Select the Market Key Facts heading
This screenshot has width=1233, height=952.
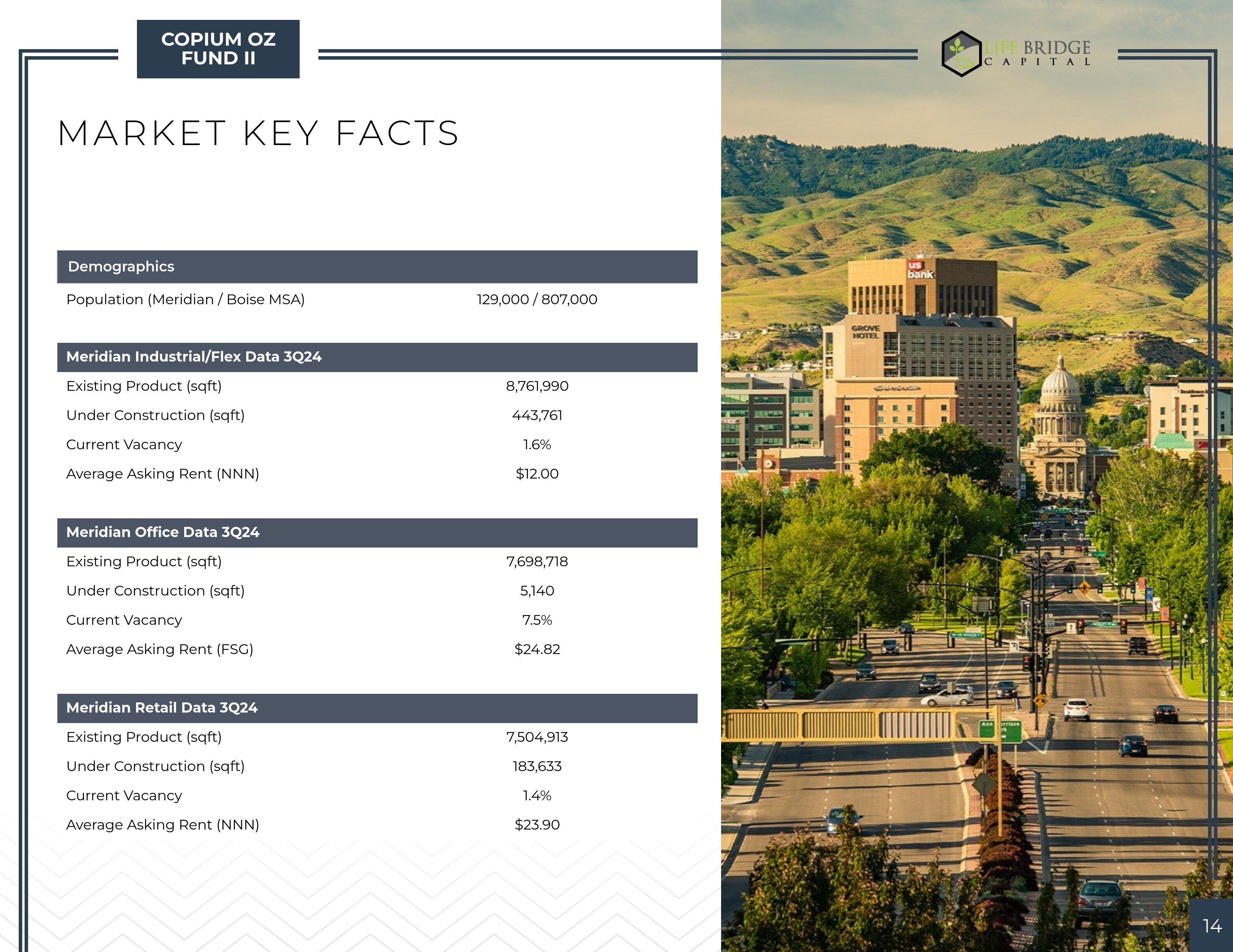click(x=258, y=134)
